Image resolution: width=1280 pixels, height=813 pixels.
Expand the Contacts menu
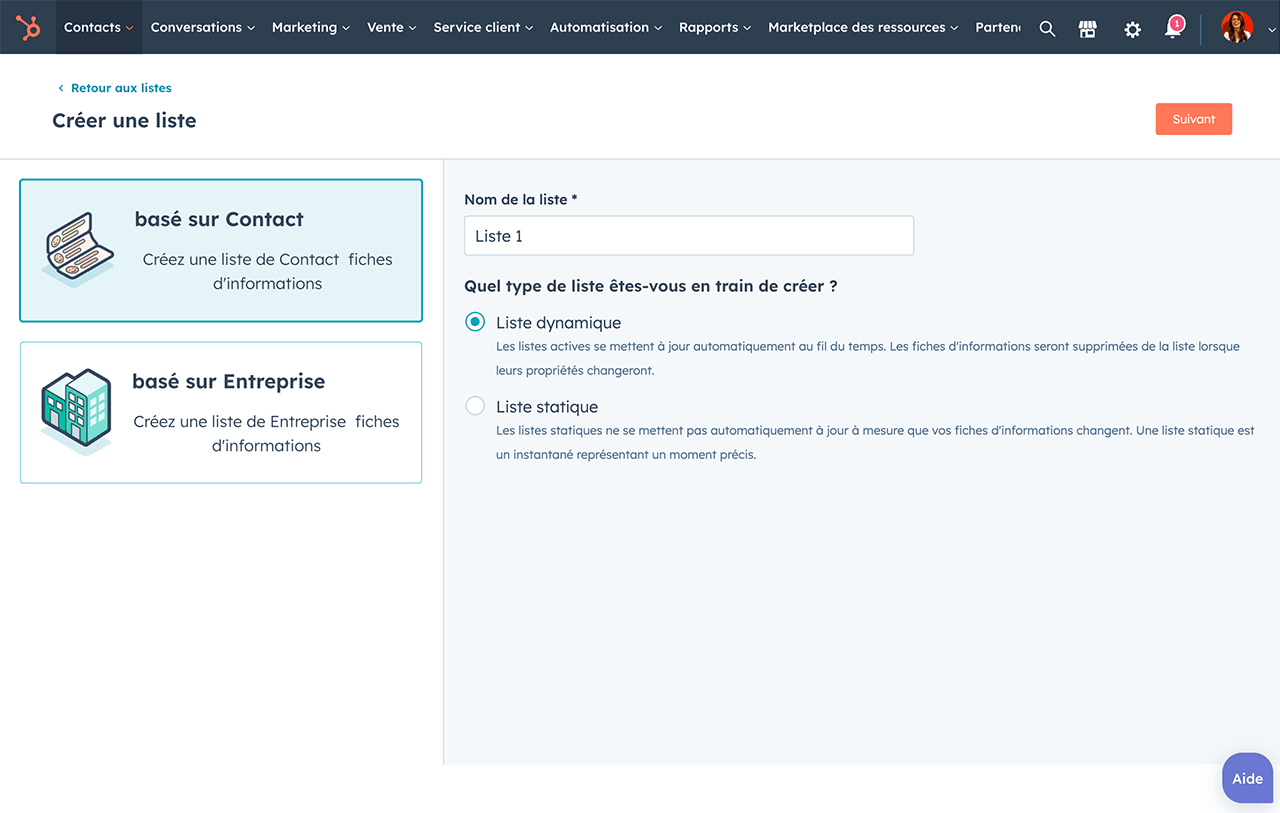click(98, 27)
